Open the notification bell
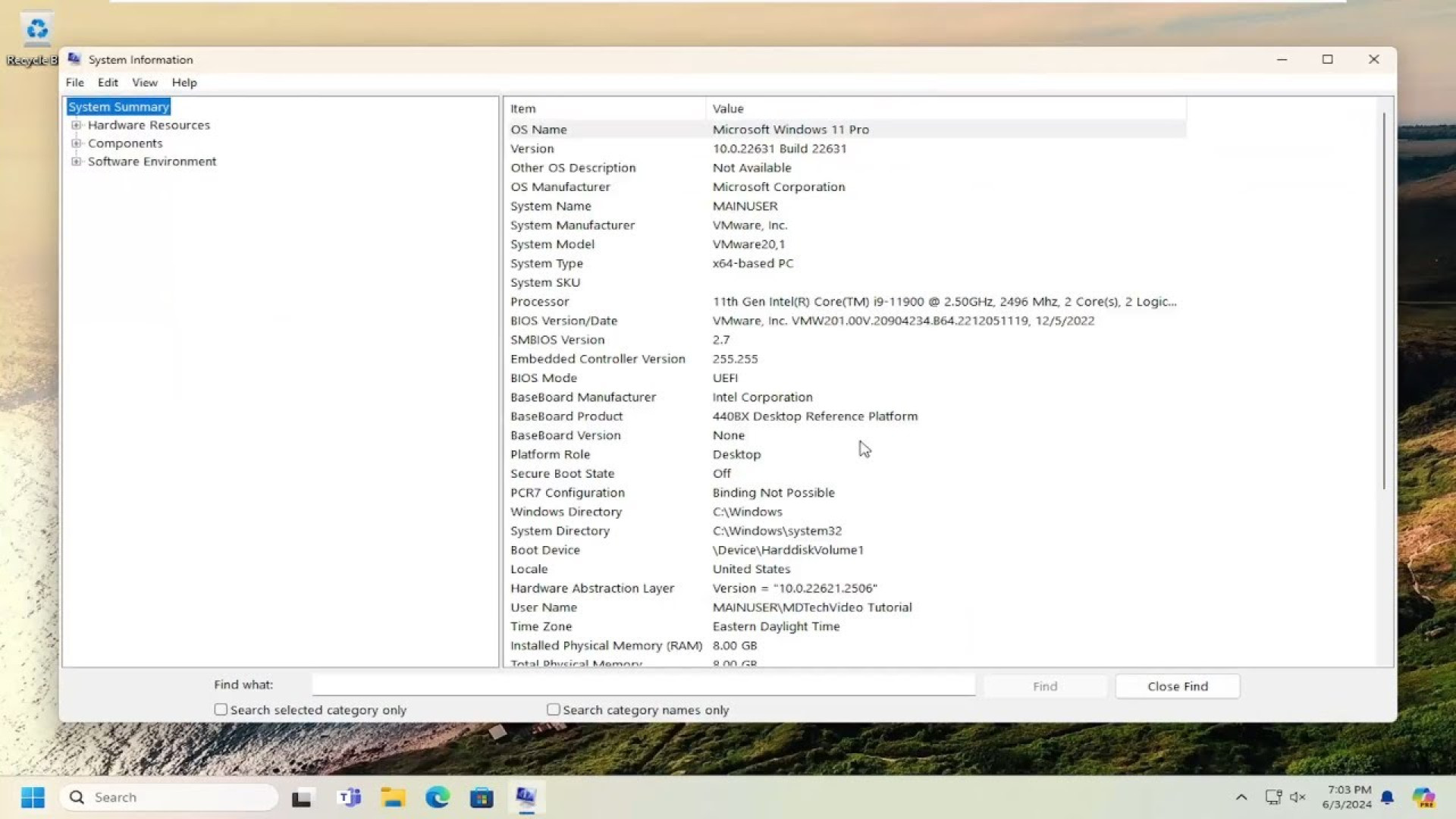 [x=1388, y=797]
